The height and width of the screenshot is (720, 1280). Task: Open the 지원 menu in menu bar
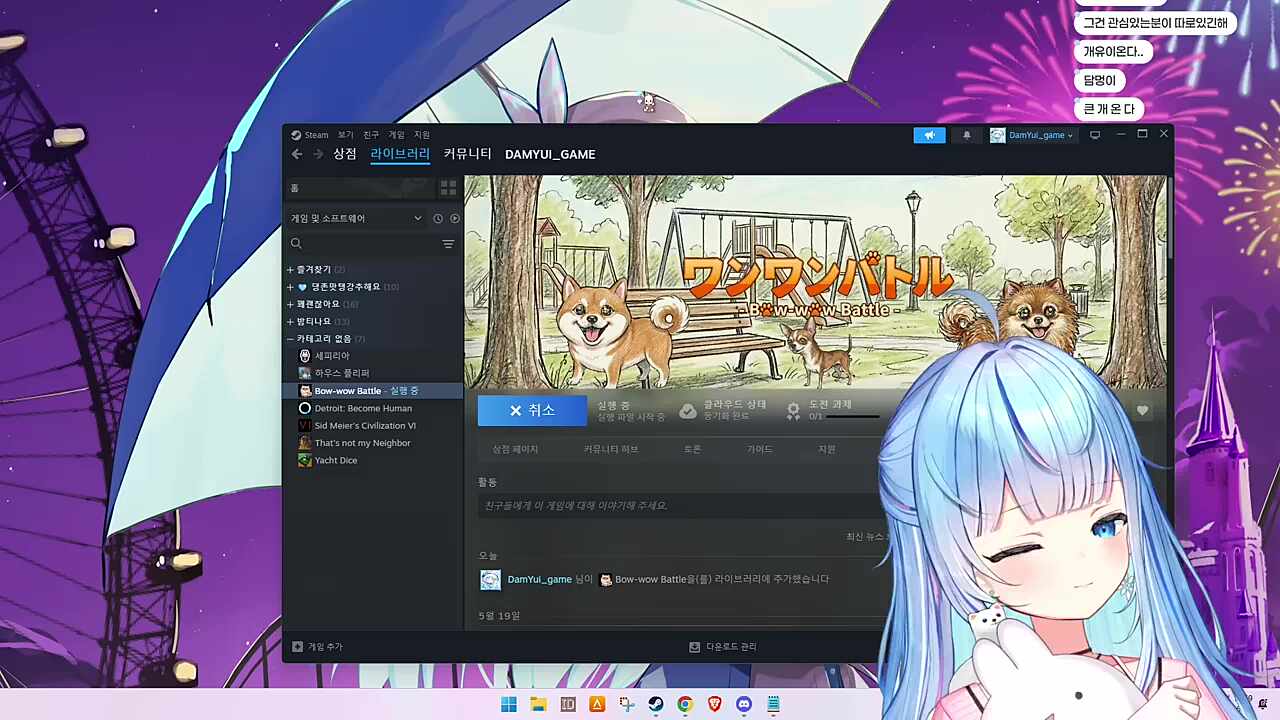point(422,135)
